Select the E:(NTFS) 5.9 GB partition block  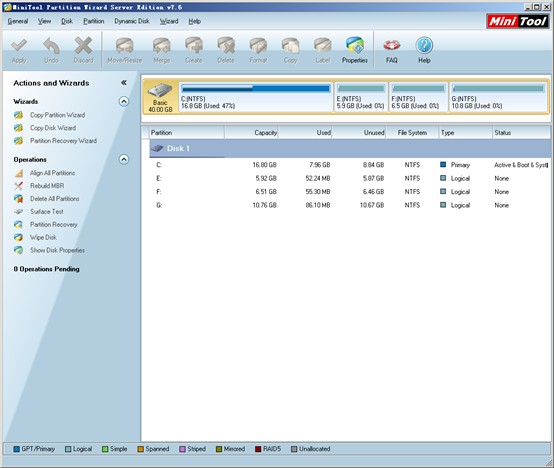[361, 97]
